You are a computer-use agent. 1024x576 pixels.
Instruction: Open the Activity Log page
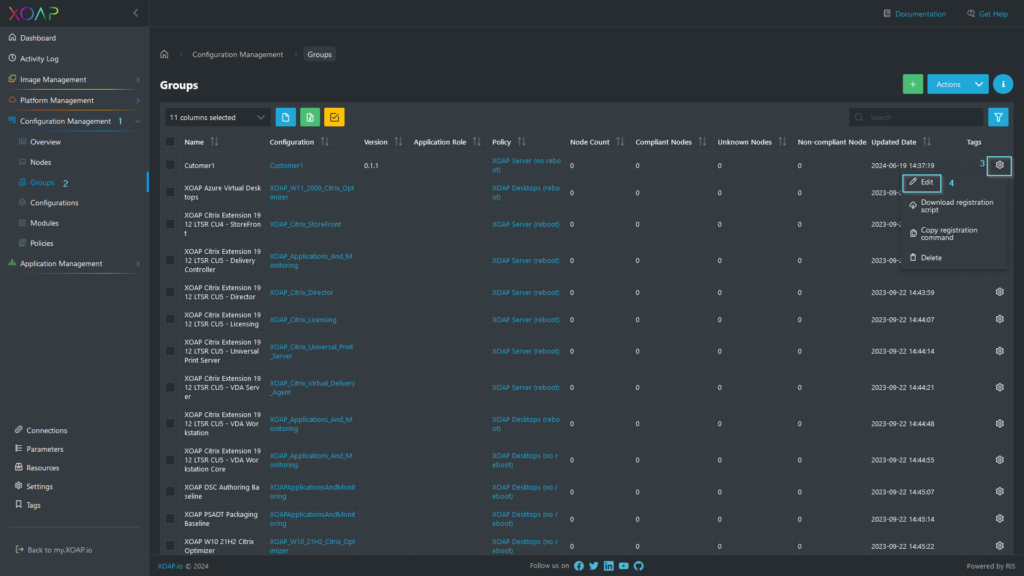coord(39,59)
